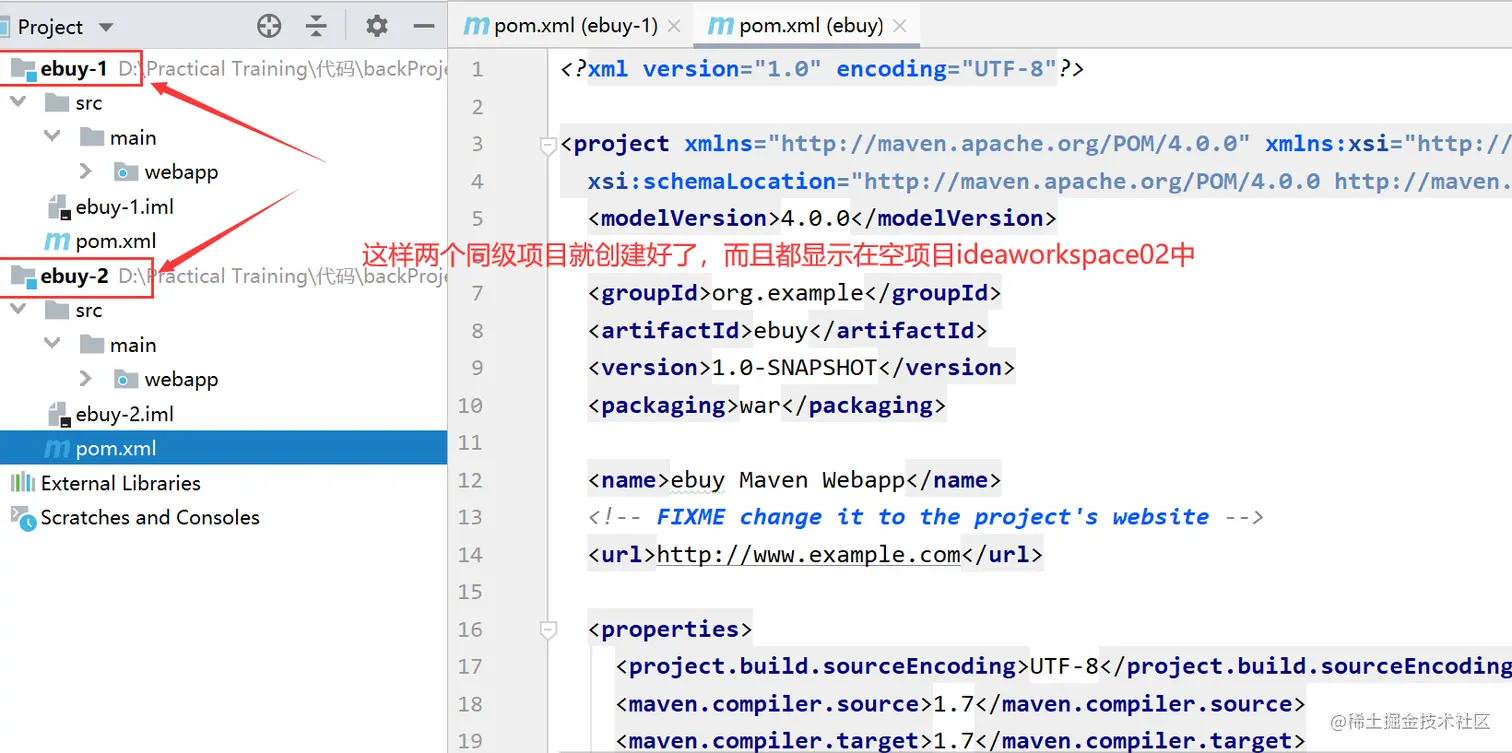
Task: Click the webapp folder icon under ebuy-1
Action: point(125,172)
